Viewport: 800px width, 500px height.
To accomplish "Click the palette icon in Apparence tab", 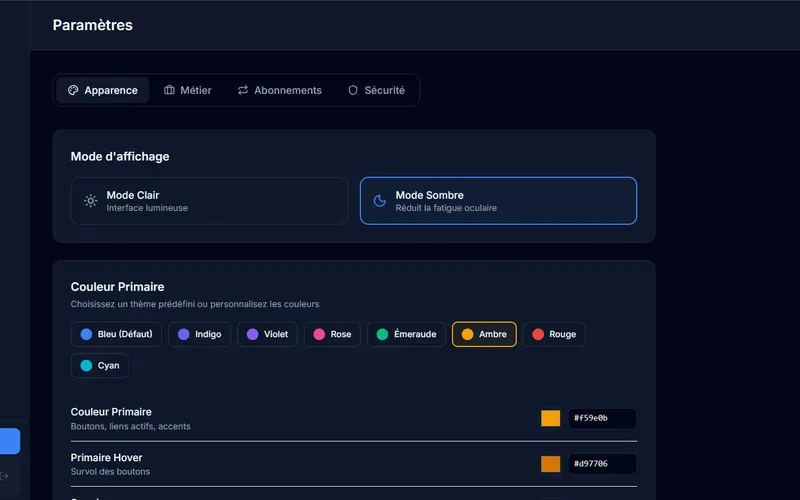I will coord(73,90).
